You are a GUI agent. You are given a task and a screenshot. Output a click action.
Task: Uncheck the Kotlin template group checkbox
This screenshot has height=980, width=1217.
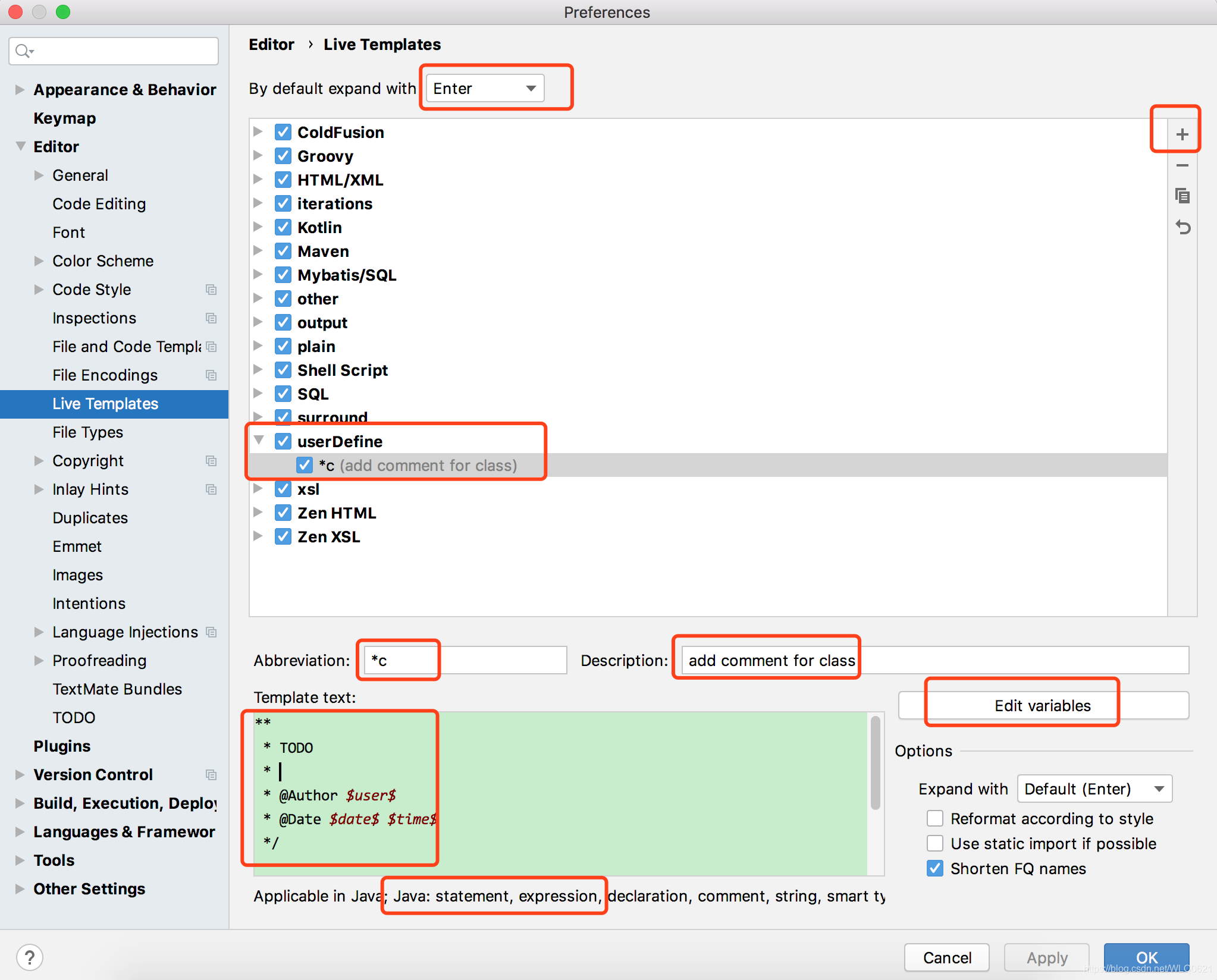point(283,228)
